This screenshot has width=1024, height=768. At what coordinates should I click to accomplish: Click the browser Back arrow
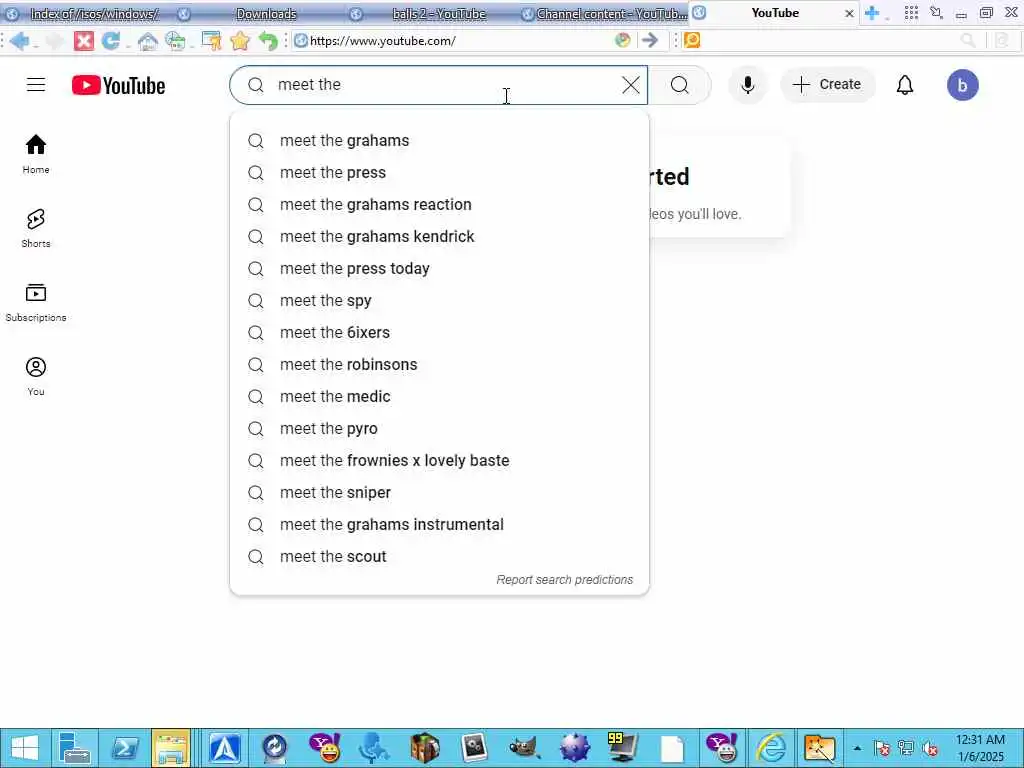[19, 41]
